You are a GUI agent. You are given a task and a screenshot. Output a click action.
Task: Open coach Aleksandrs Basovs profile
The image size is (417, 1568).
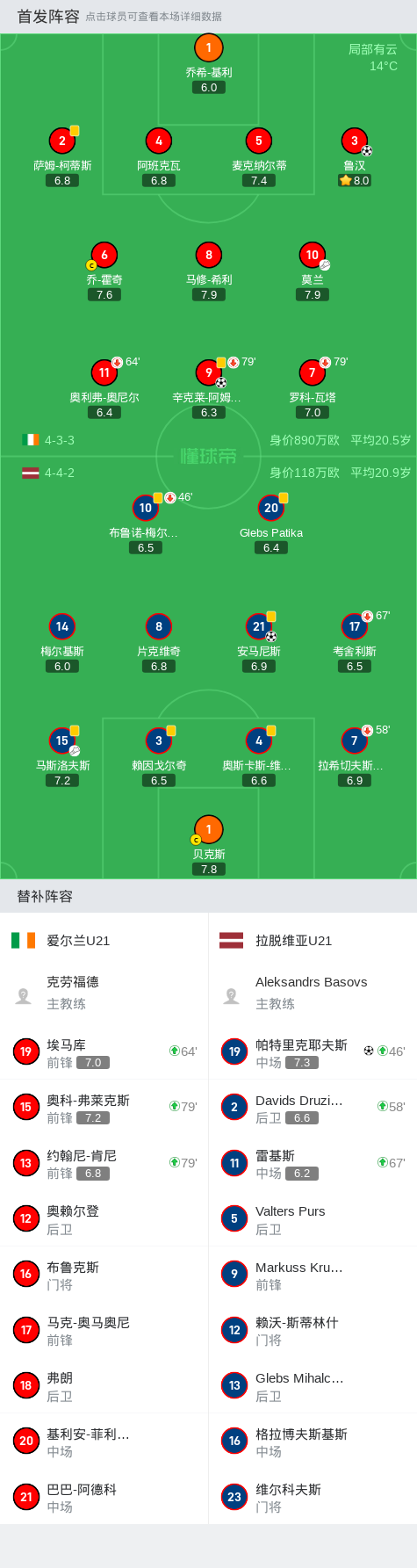pos(313,993)
